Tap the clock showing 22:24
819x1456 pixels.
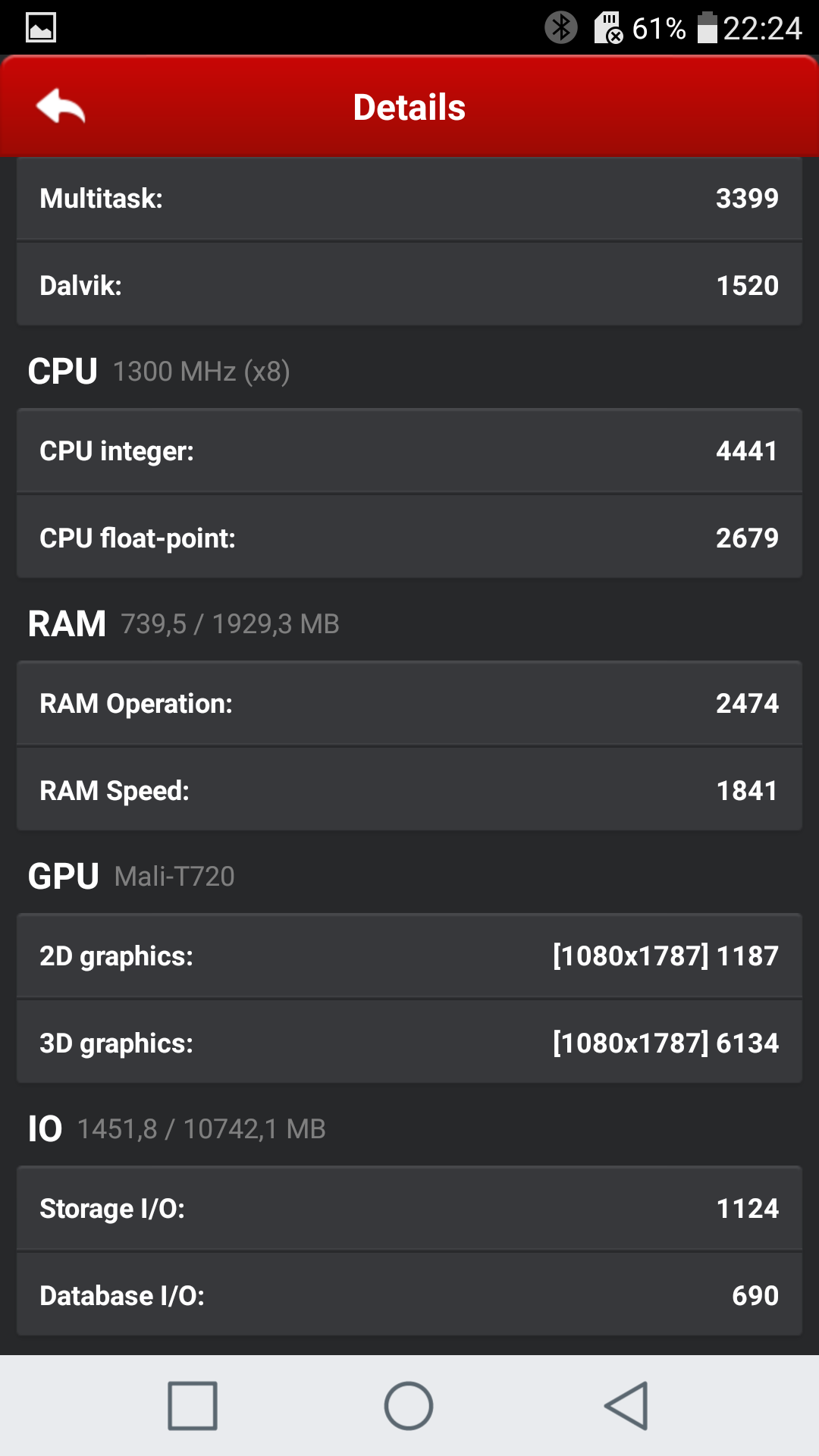click(x=762, y=28)
